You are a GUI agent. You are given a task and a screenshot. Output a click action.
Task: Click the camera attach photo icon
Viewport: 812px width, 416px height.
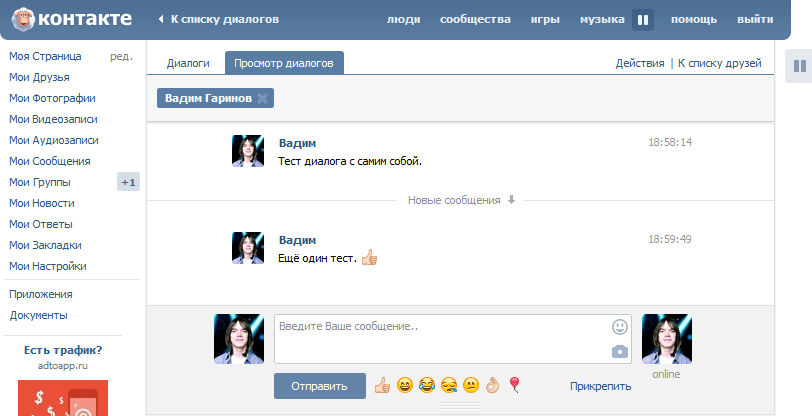[x=620, y=352]
